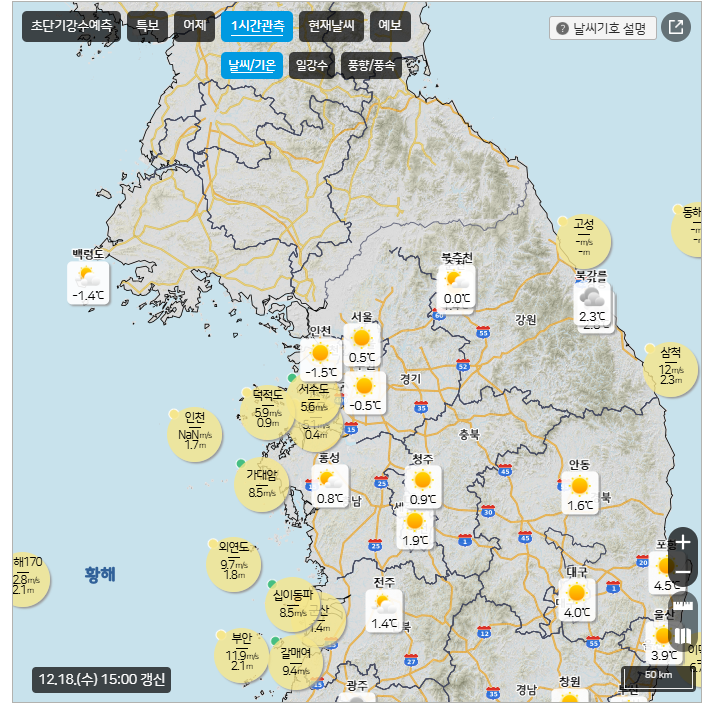Click the 12.18.(수) 15:00 갱신 timestamp
The width and height of the screenshot is (709, 710).
pos(101,679)
